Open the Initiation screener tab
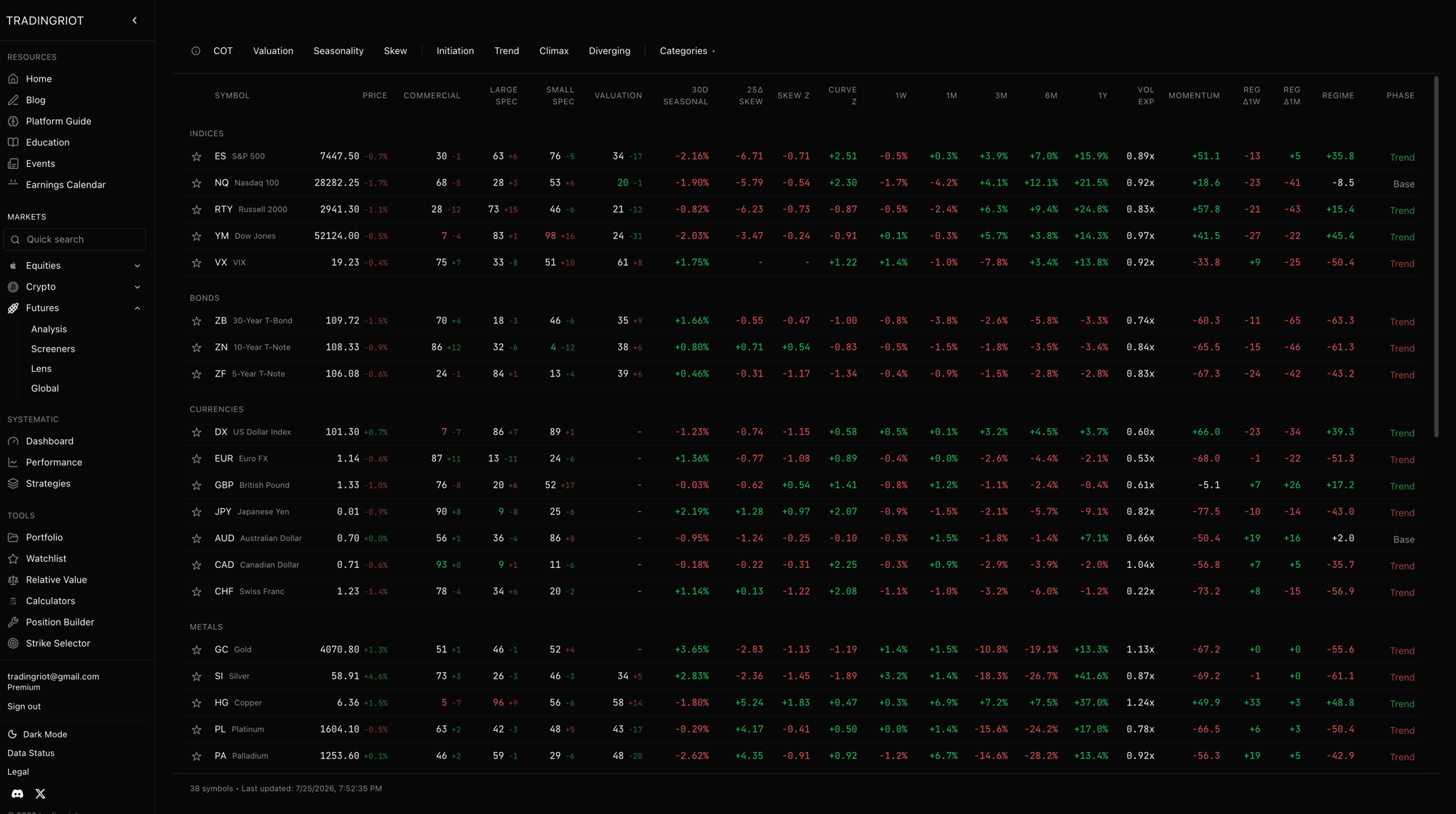1456x814 pixels. [455, 51]
